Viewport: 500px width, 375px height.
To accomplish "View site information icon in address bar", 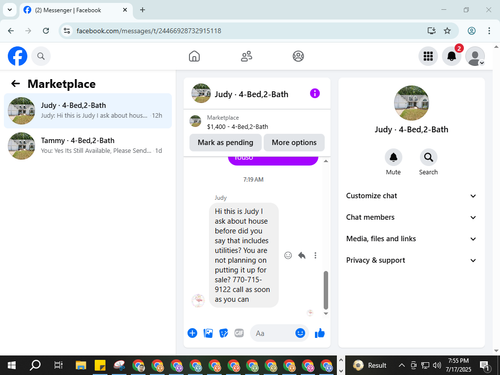I will pyautogui.click(x=67, y=31).
